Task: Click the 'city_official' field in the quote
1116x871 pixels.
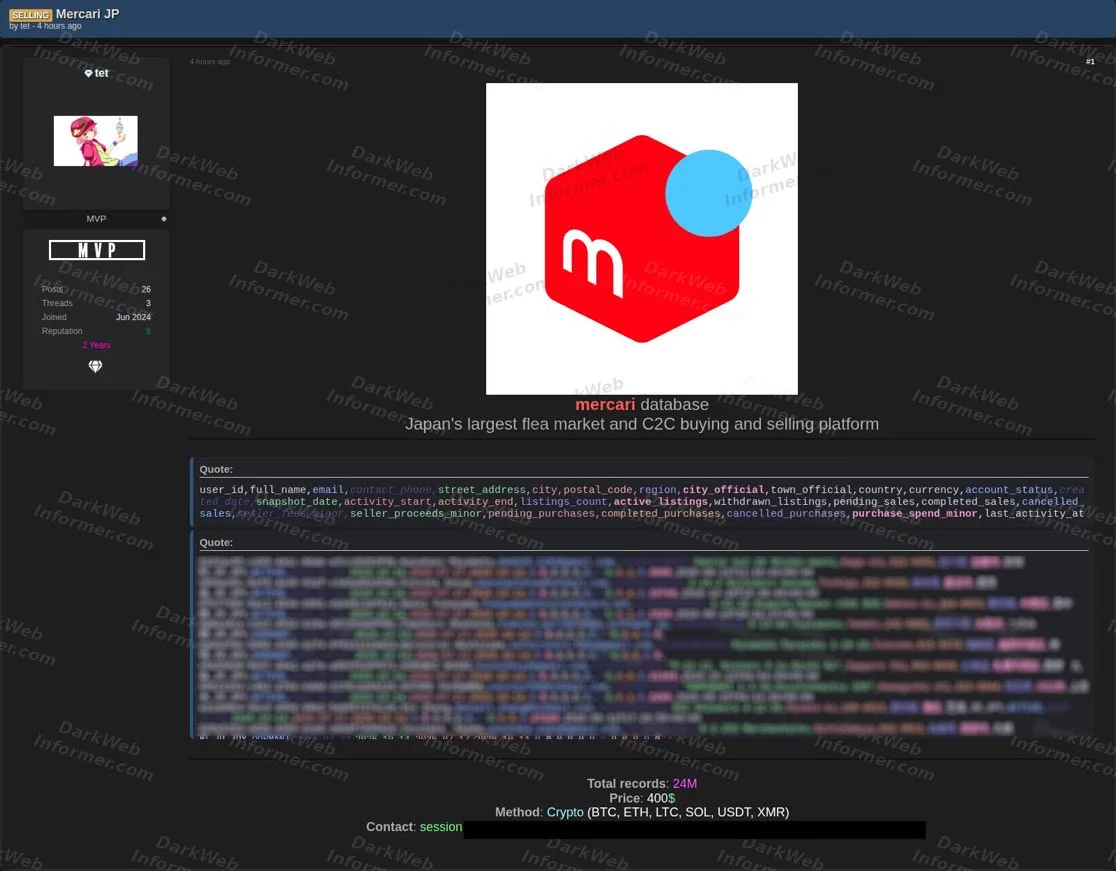Action: tap(723, 490)
